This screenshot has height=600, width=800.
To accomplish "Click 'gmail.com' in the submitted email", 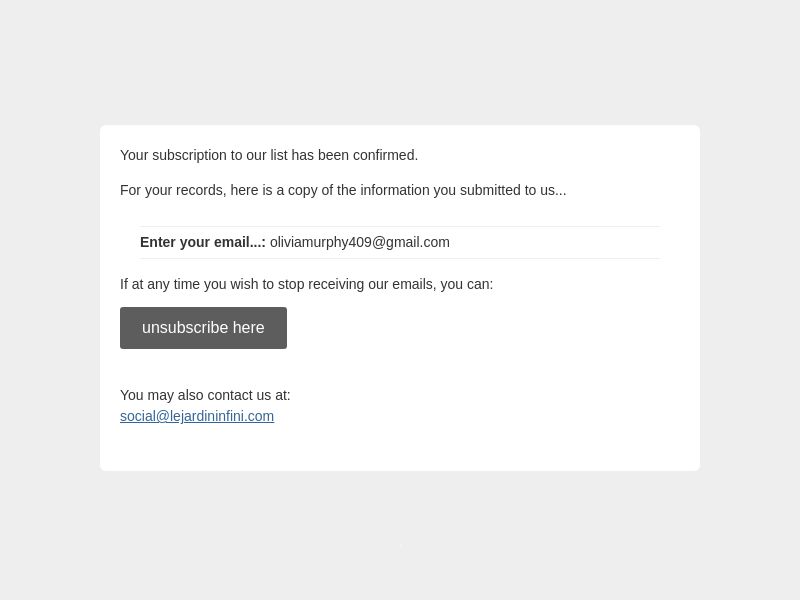I will click(417, 242).
